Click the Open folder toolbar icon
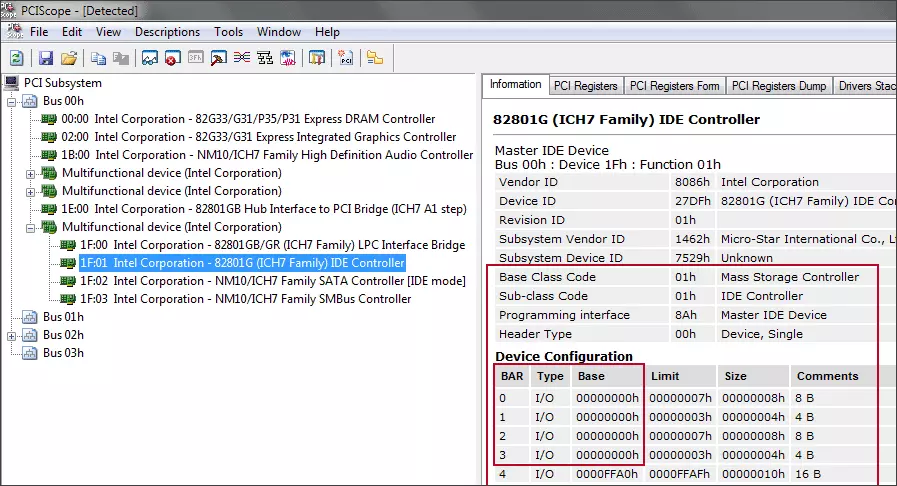897x486 pixels. coord(69,58)
